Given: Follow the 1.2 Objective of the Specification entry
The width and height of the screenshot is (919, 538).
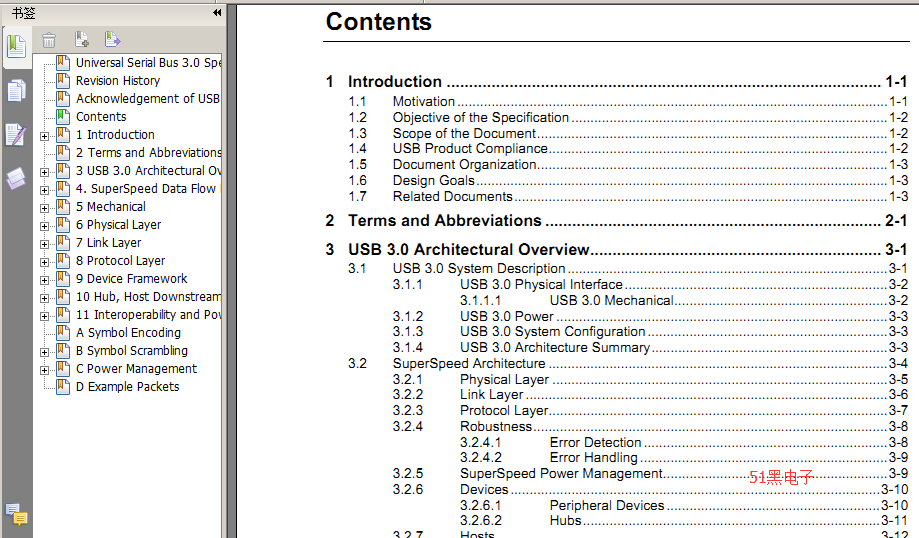Looking at the screenshot, I should [x=628, y=117].
